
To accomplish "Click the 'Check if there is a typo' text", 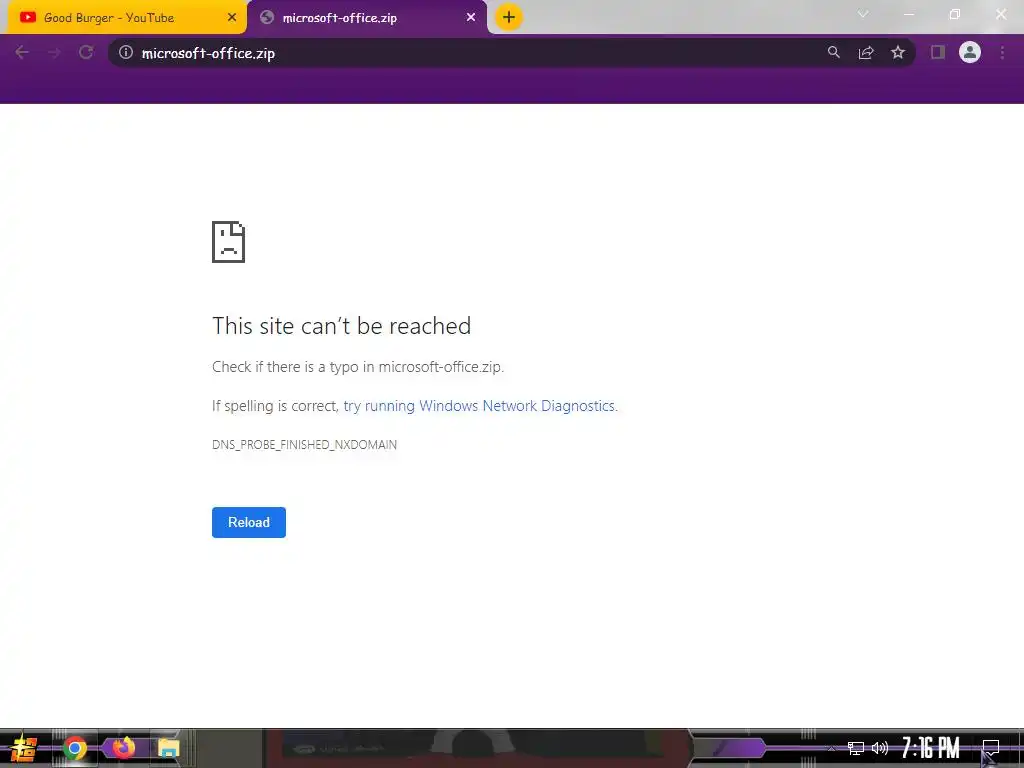I will point(358,367).
